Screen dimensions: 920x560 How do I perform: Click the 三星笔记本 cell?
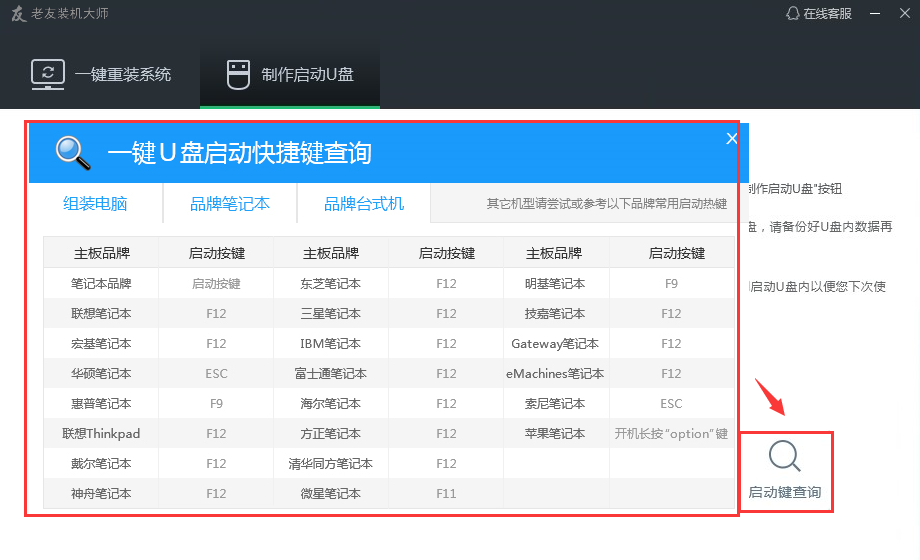coord(330,313)
